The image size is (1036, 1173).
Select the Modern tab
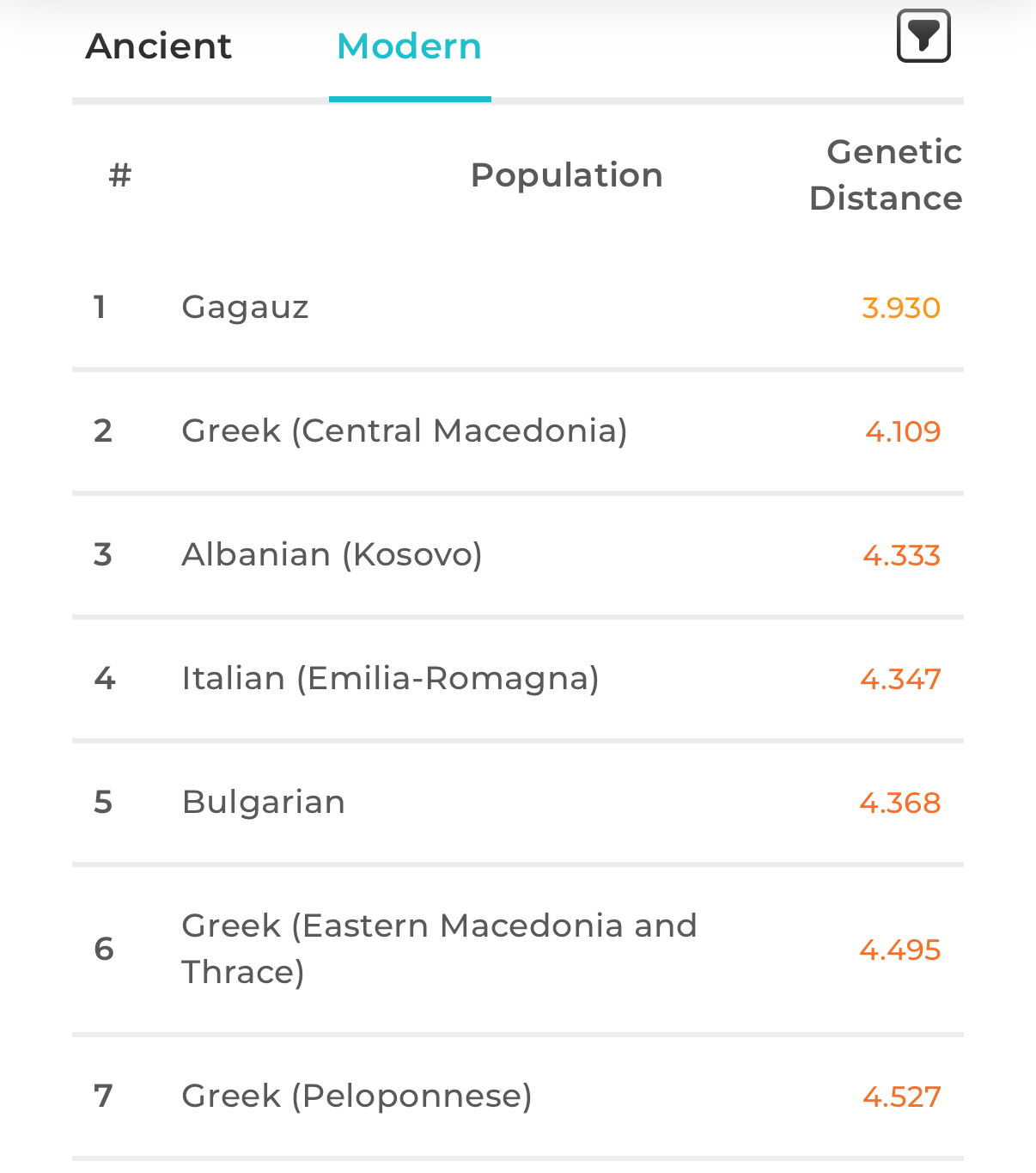[x=410, y=46]
